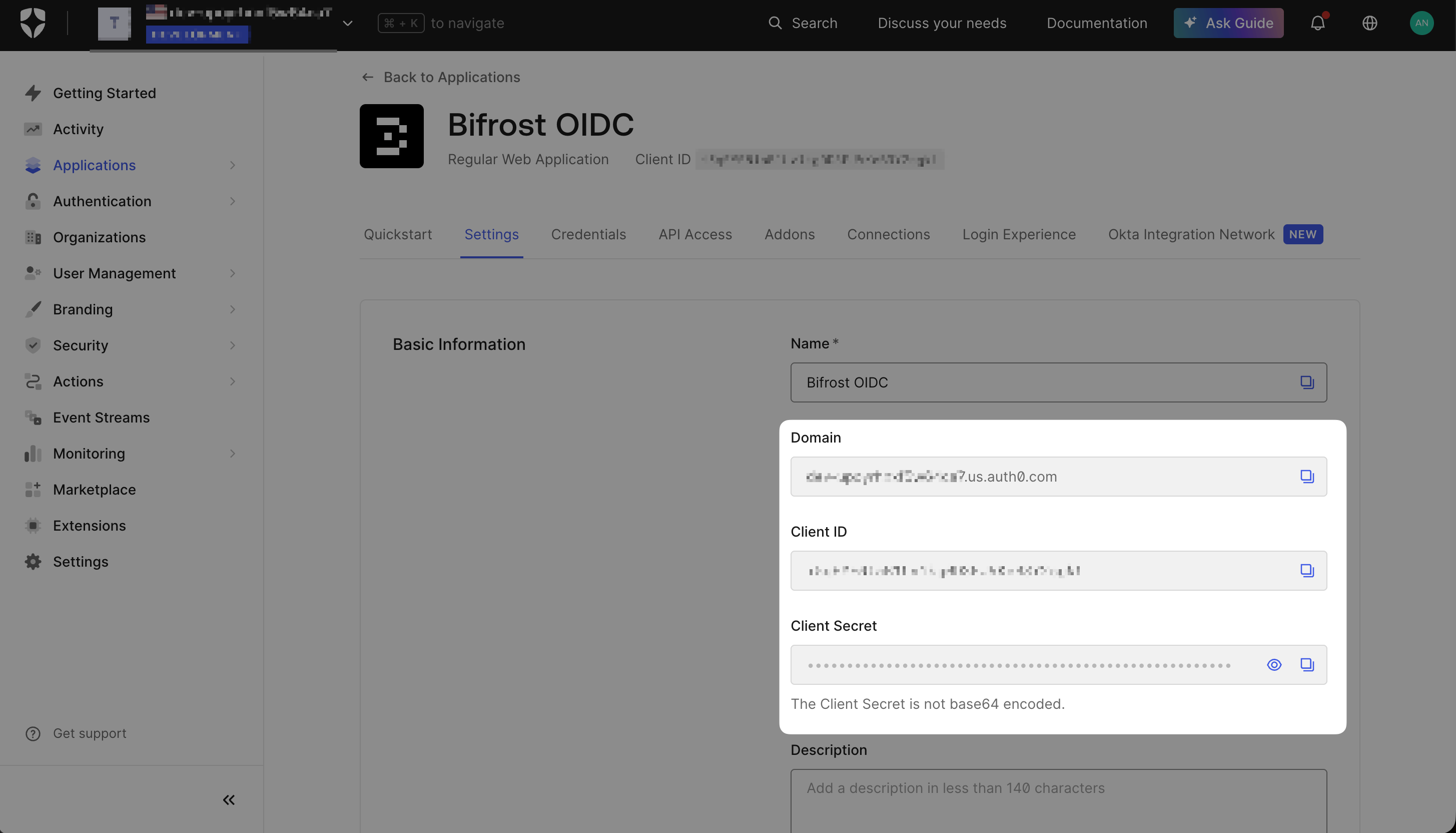
Task: Click the sidebar Settings gear icon
Action: (x=33, y=561)
